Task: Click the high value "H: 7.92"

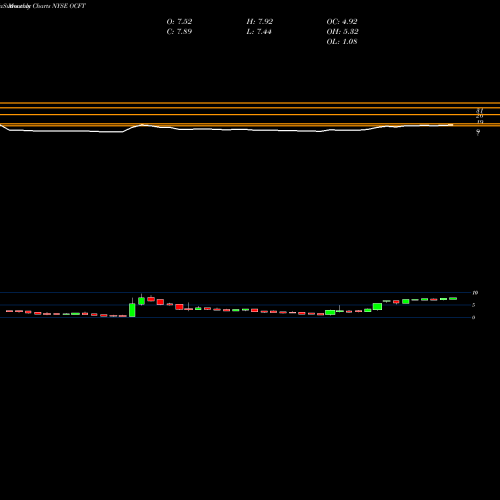Action: (260, 22)
